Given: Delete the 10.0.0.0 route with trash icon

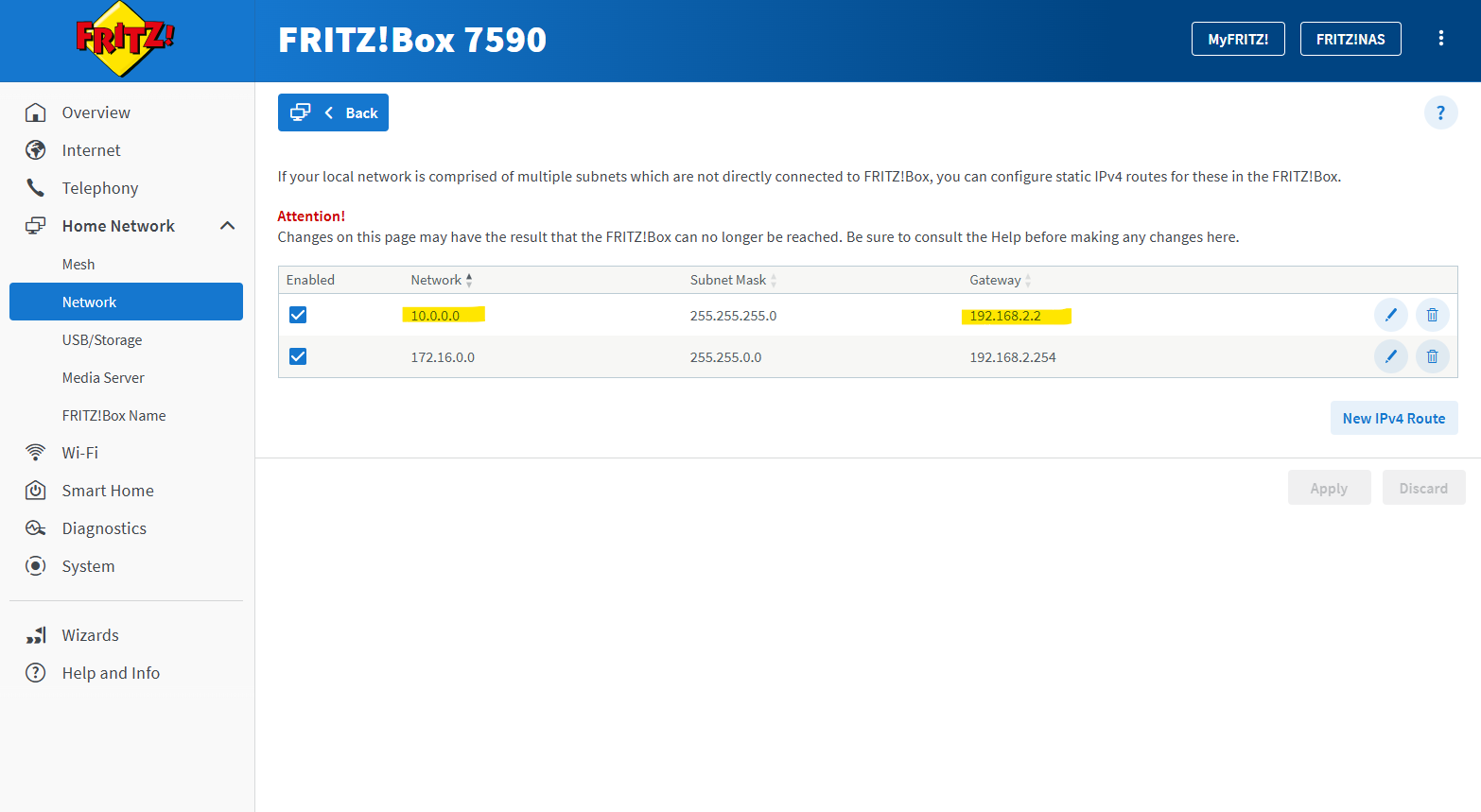Looking at the screenshot, I should (1432, 315).
